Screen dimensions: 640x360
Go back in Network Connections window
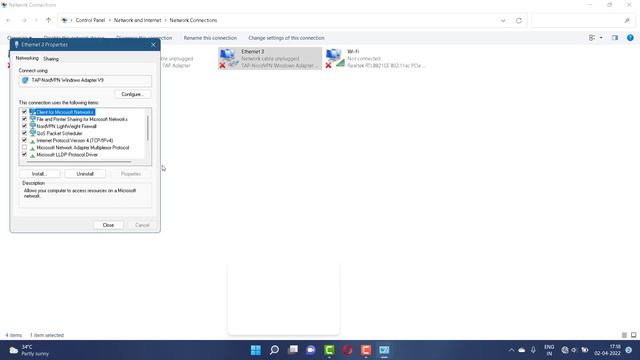point(9,20)
